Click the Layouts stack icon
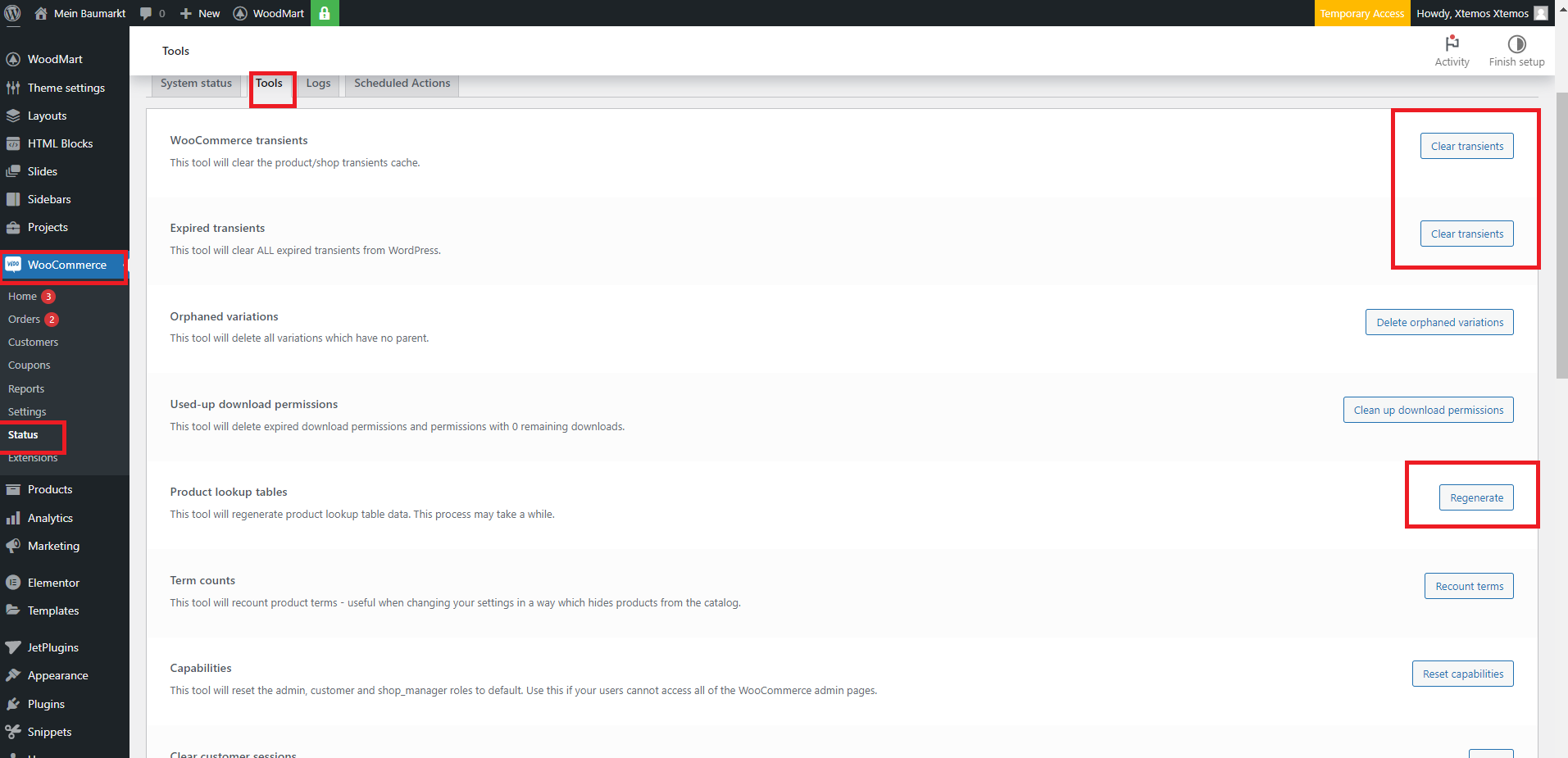 pyautogui.click(x=13, y=116)
